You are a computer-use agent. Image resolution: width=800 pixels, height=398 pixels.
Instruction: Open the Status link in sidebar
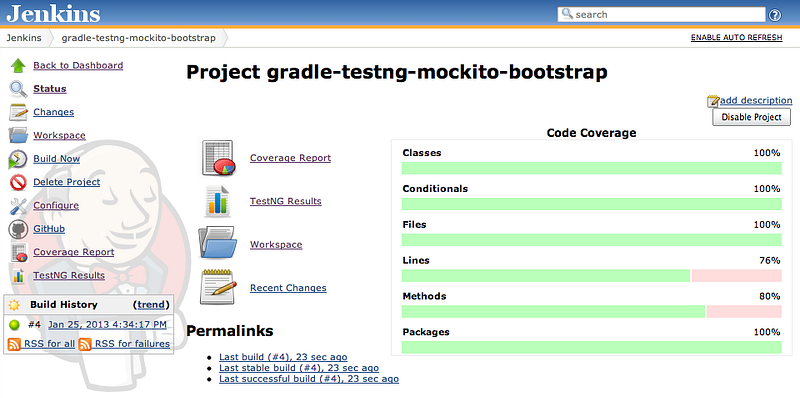(50, 89)
